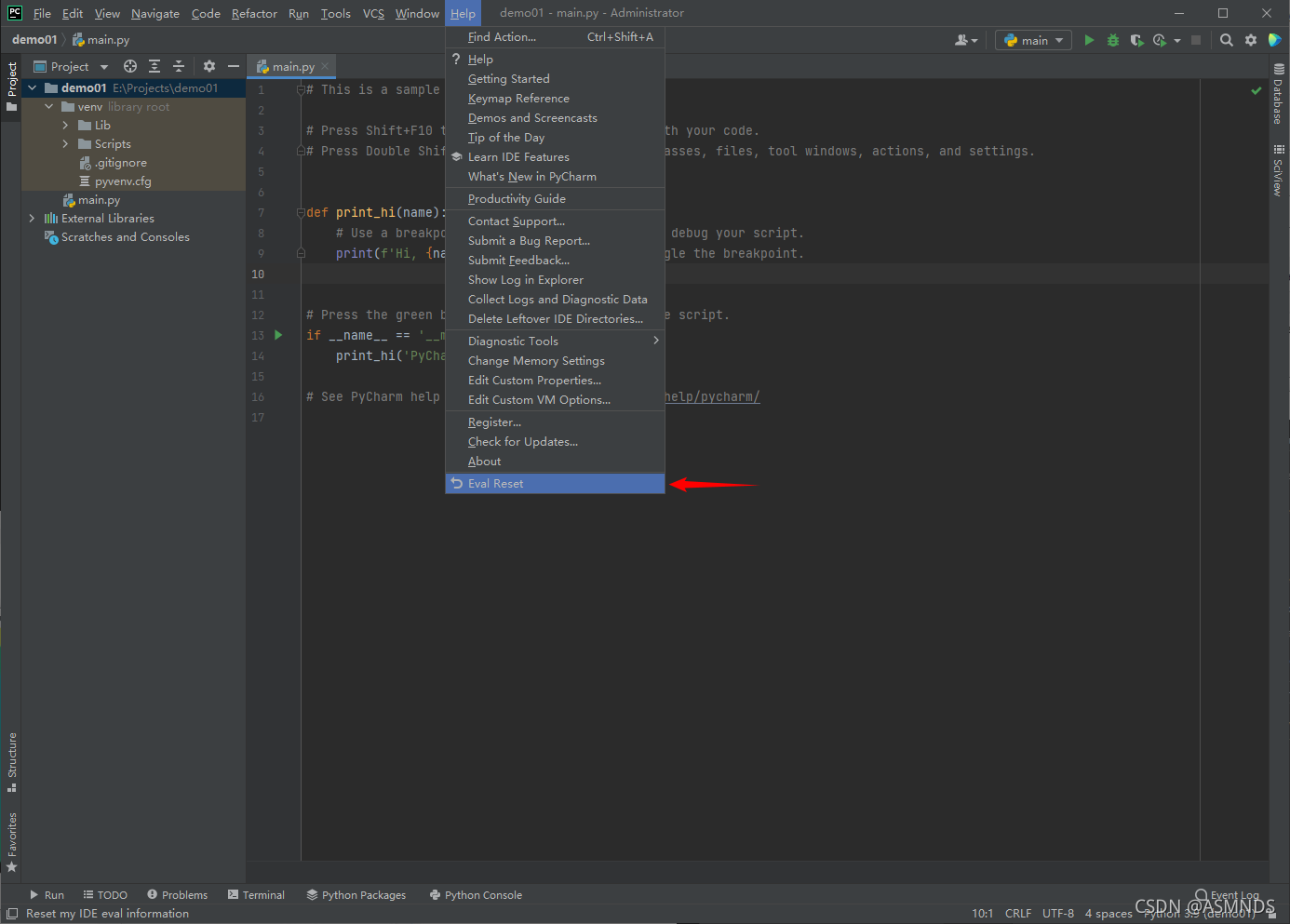Viewport: 1290px width, 924px height.
Task: Open the Python Packages tool window
Action: [356, 895]
